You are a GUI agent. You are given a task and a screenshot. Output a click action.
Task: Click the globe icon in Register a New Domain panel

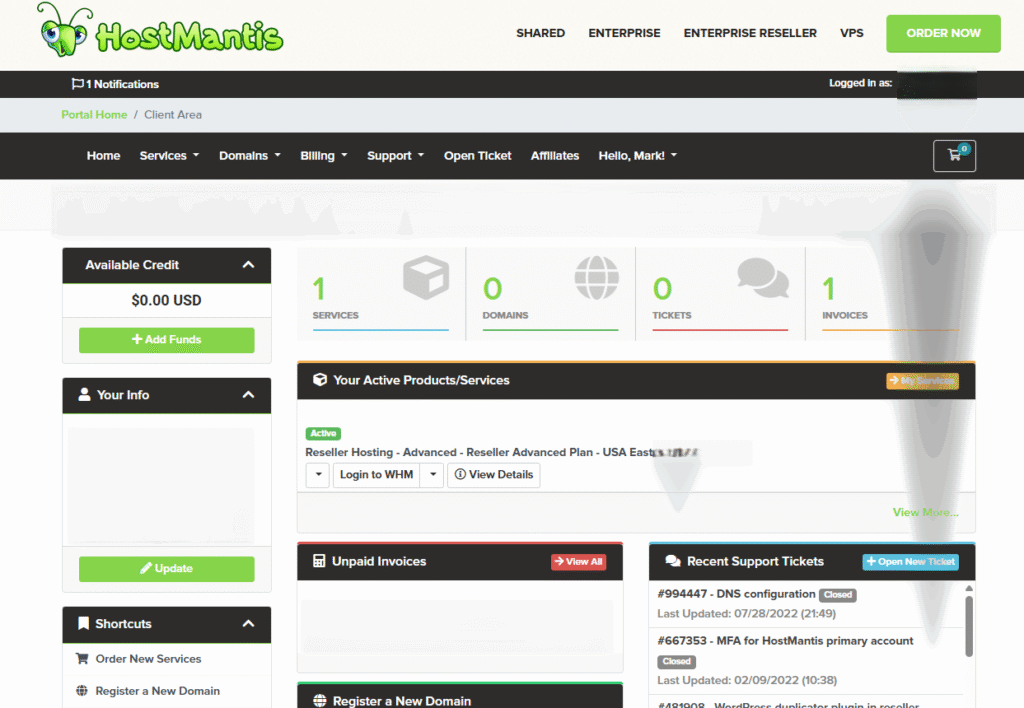tap(319, 701)
